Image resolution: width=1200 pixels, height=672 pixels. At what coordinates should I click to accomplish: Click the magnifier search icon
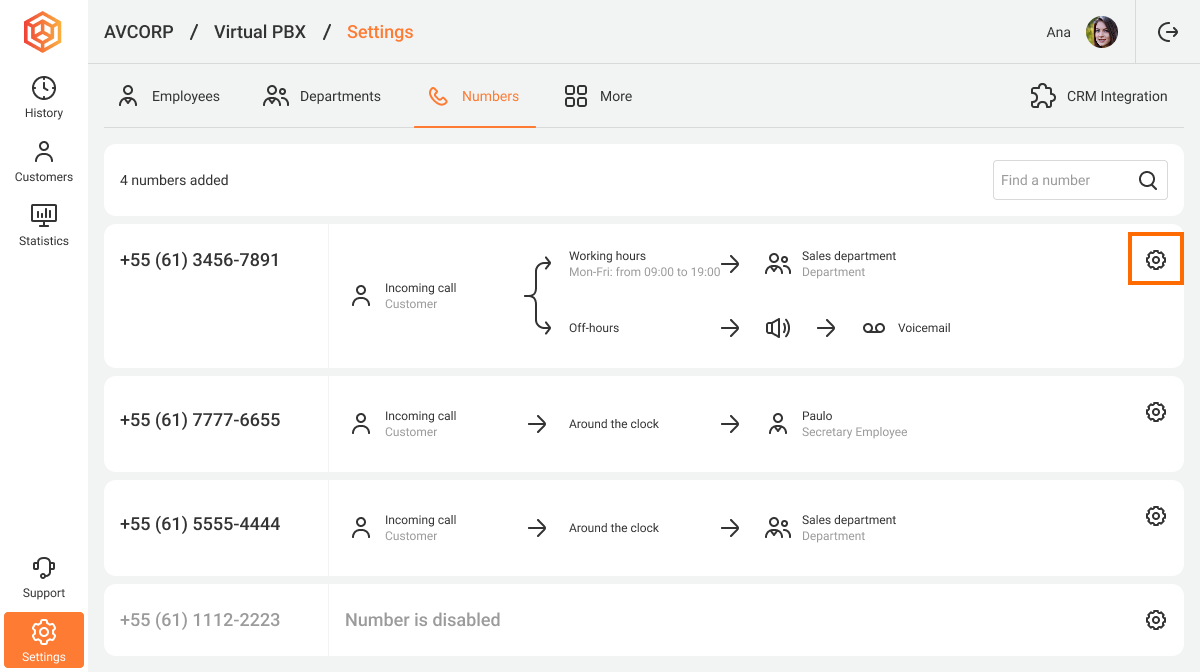1148,180
